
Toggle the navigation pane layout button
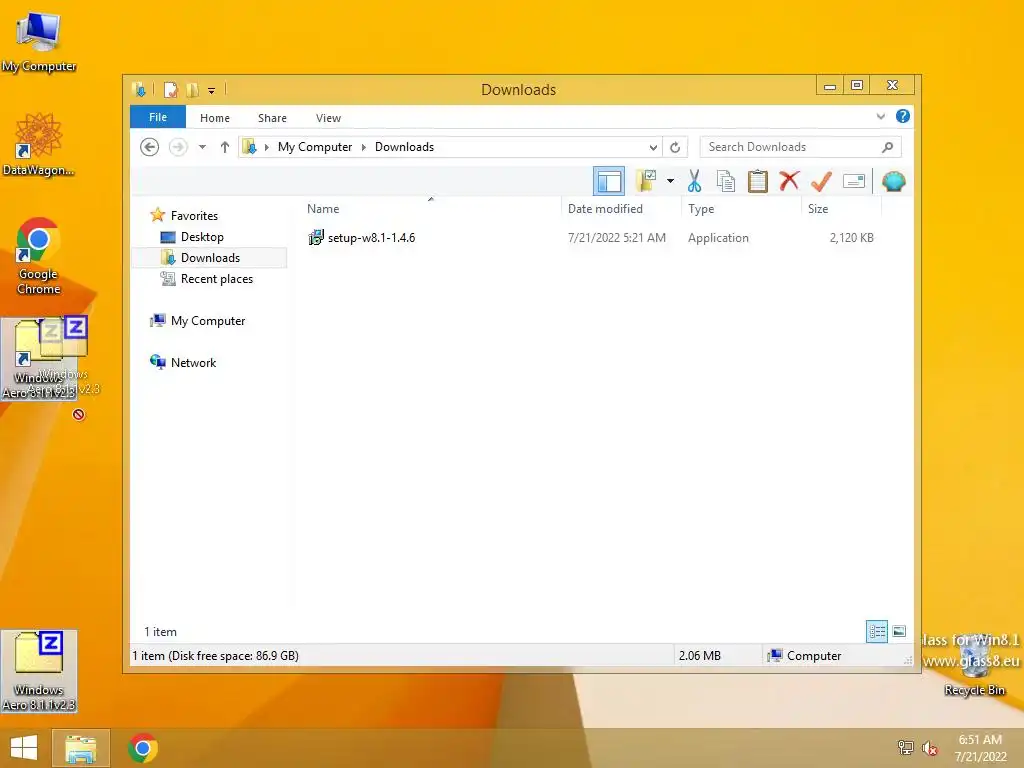tap(609, 181)
